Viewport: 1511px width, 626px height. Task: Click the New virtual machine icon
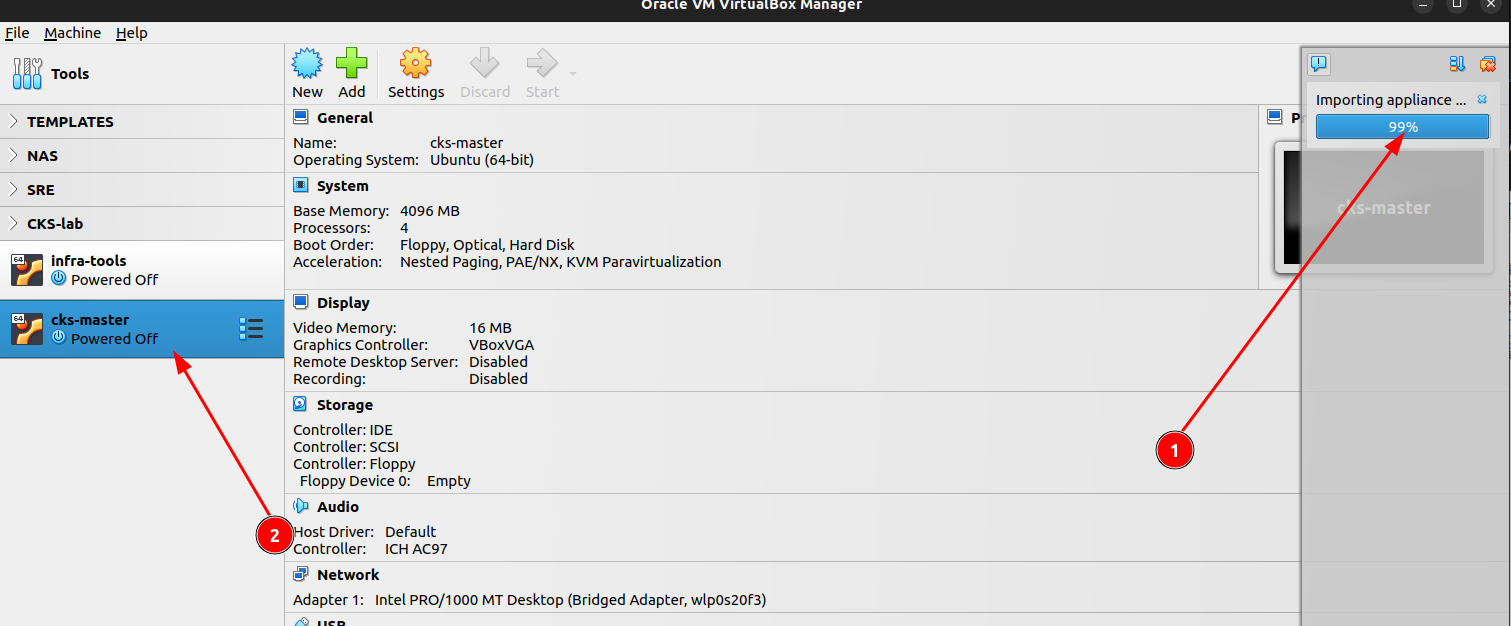pyautogui.click(x=307, y=66)
